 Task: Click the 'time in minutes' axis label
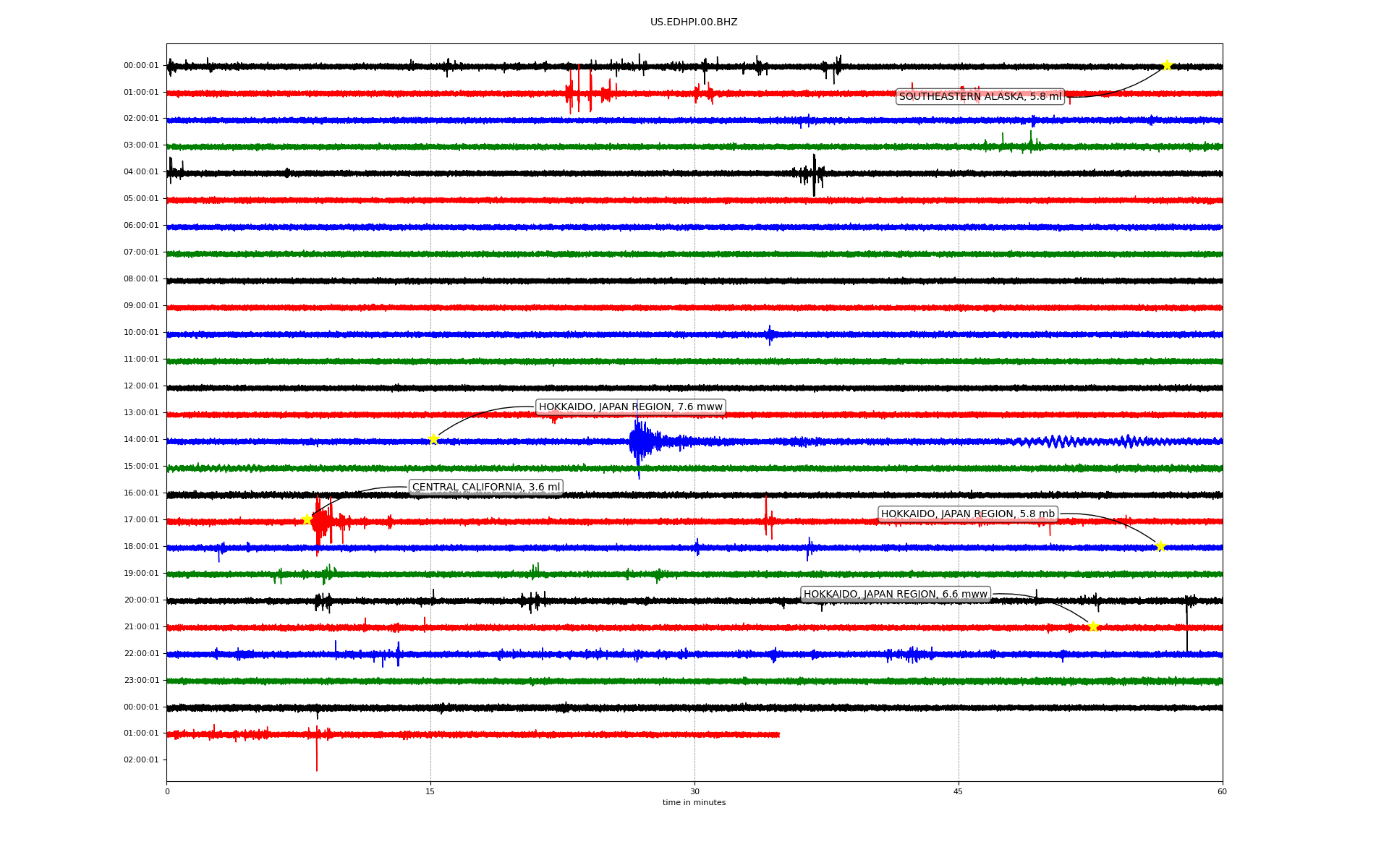point(694,802)
